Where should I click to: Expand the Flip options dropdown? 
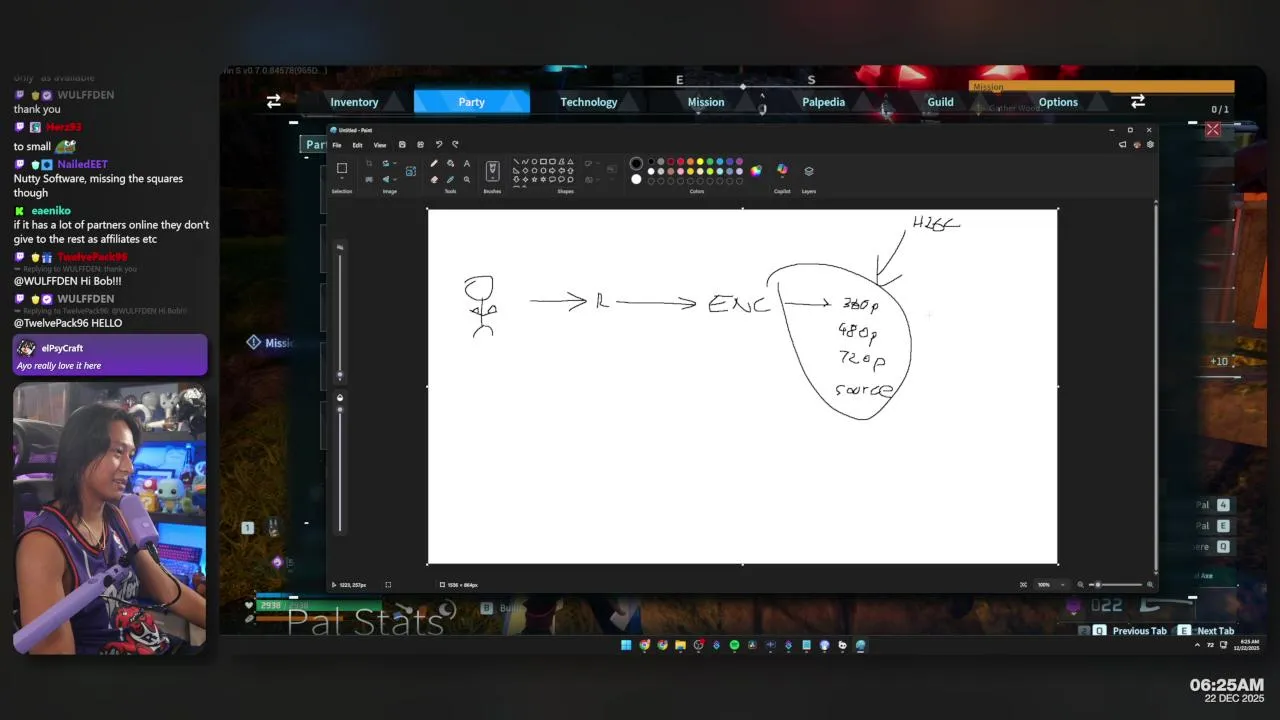394,180
